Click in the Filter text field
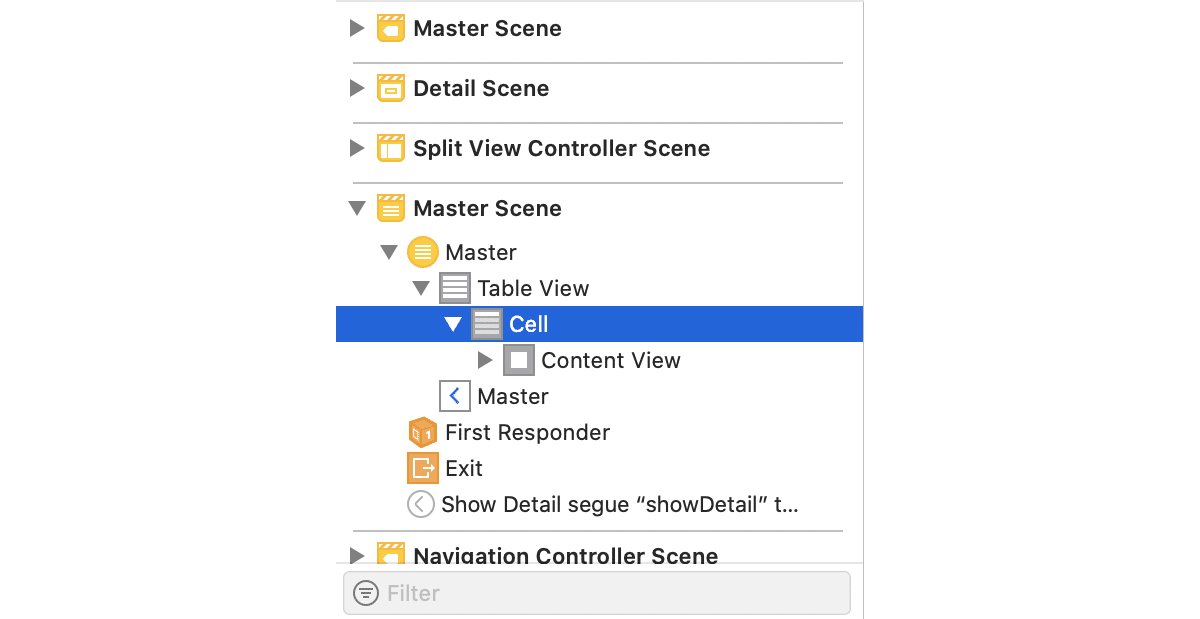The width and height of the screenshot is (1200, 619). [x=610, y=593]
